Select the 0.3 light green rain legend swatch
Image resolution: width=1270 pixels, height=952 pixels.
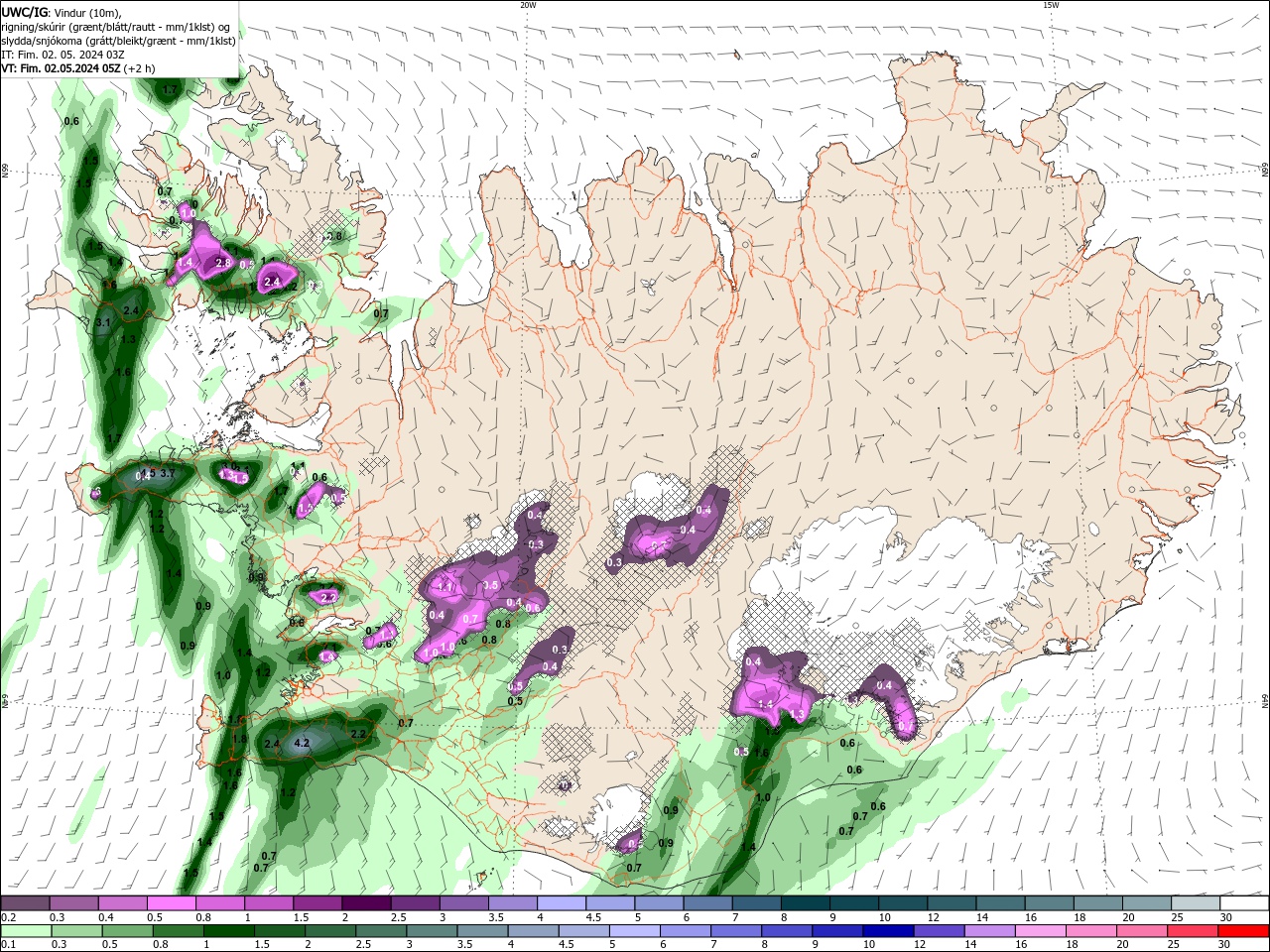click(x=76, y=931)
